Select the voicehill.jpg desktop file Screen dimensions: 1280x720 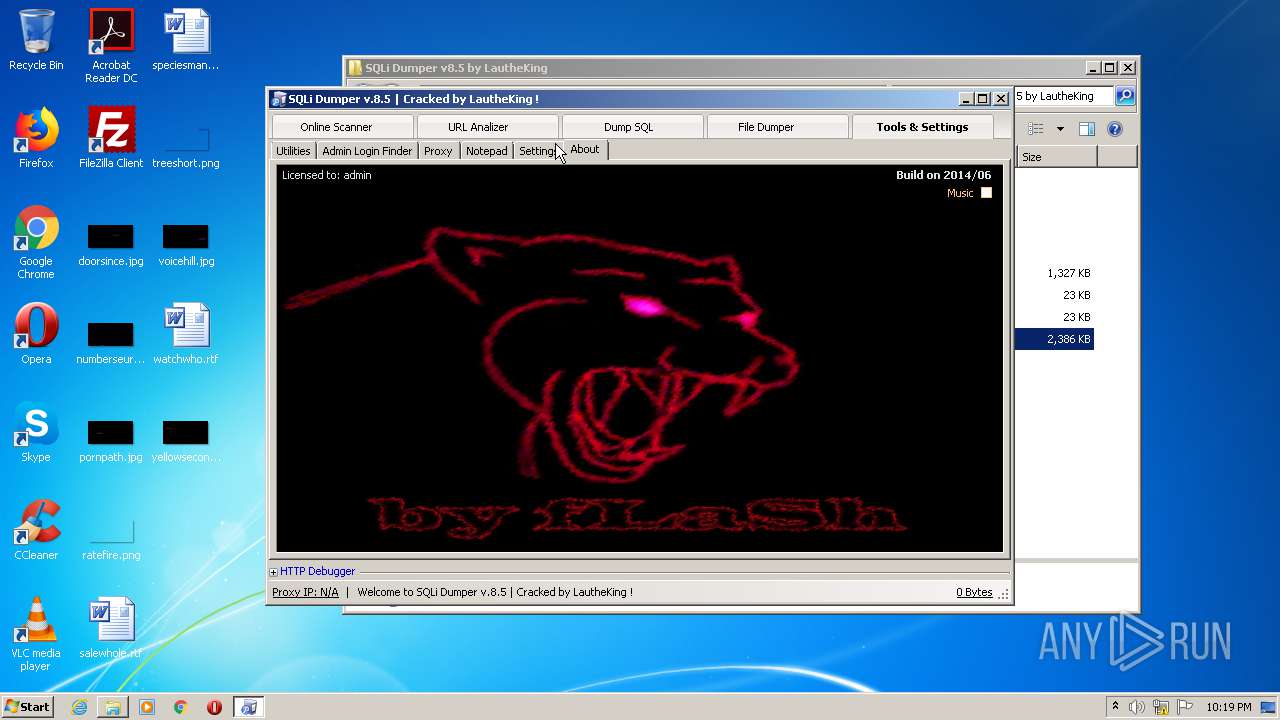pyautogui.click(x=186, y=245)
